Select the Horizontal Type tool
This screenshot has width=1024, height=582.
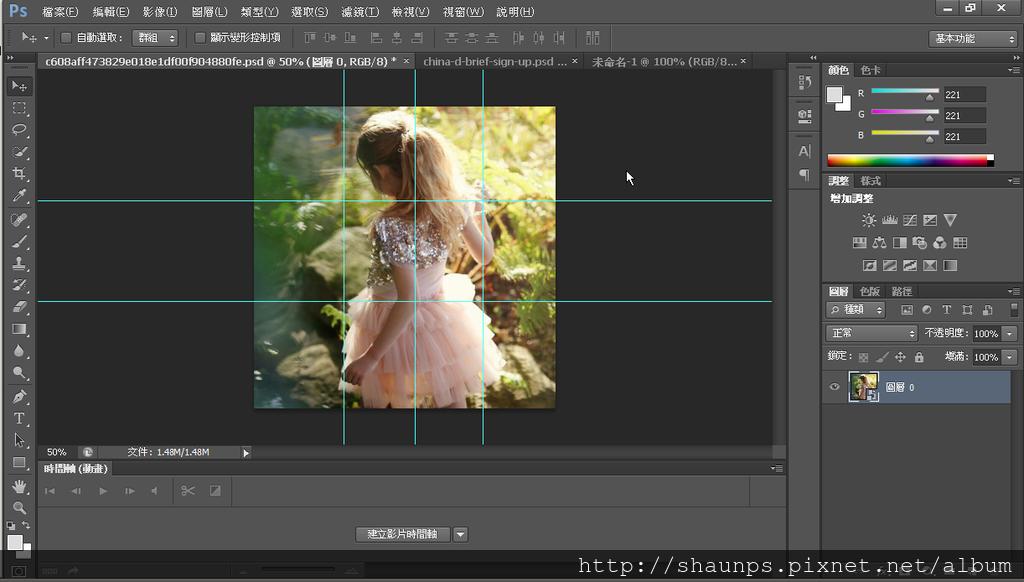tap(19, 418)
